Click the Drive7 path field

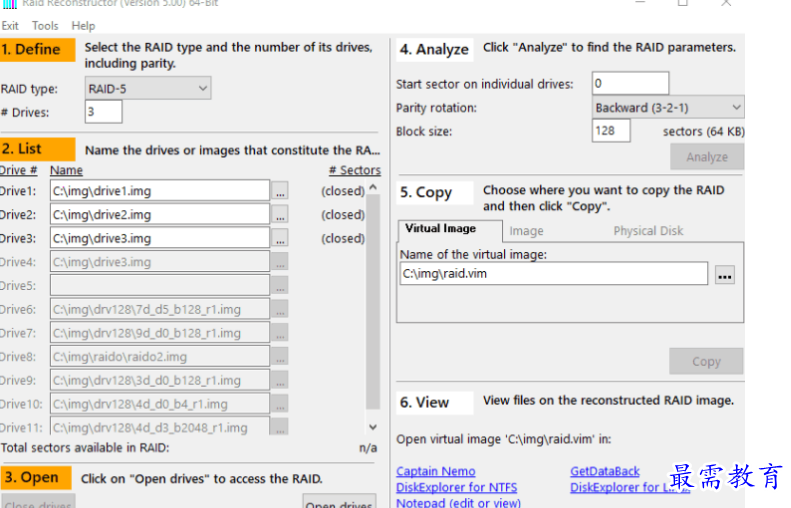pos(160,333)
